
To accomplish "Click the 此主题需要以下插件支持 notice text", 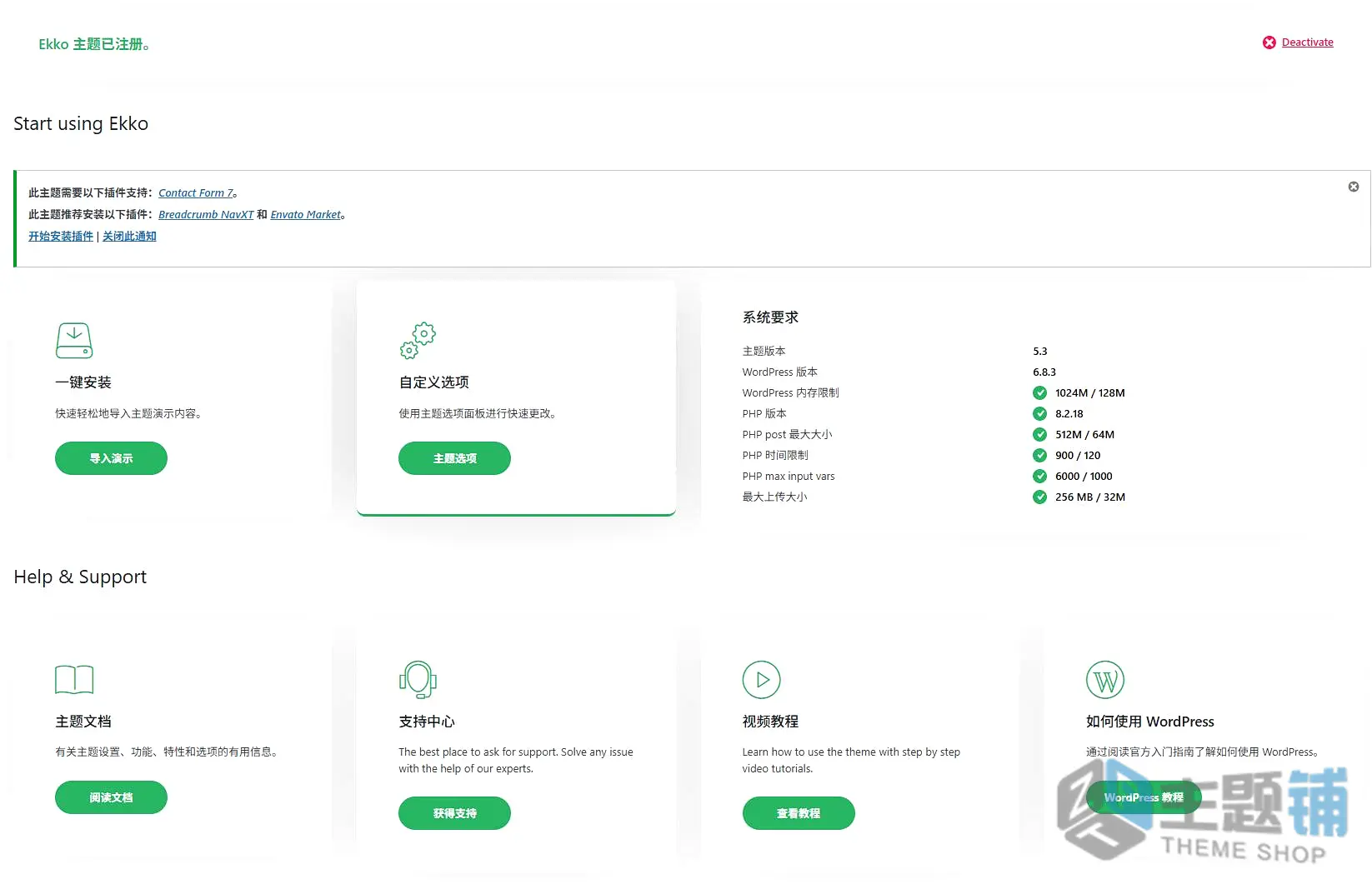I will coord(91,193).
